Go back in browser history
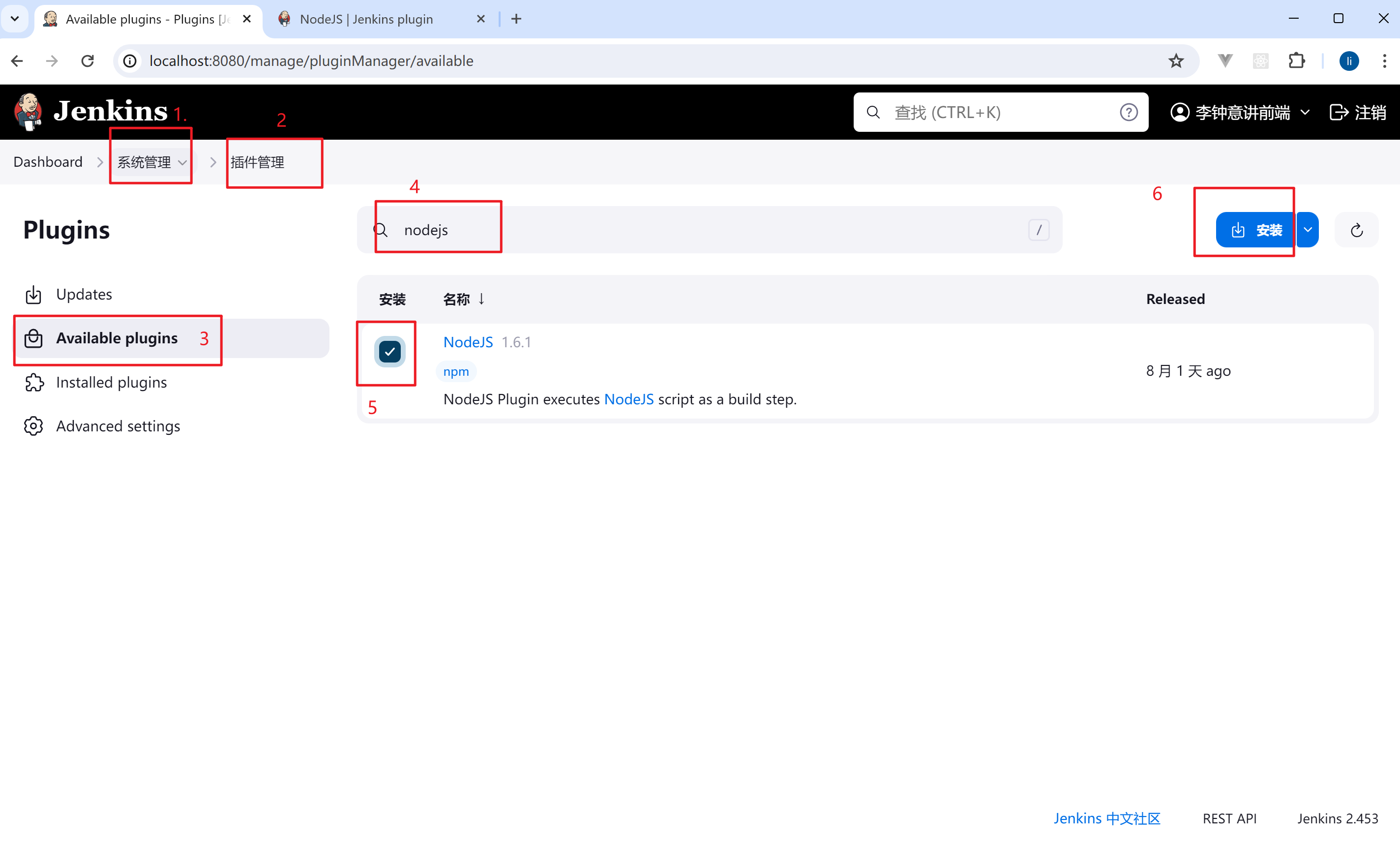Image resolution: width=1400 pixels, height=845 pixels. click(x=17, y=61)
